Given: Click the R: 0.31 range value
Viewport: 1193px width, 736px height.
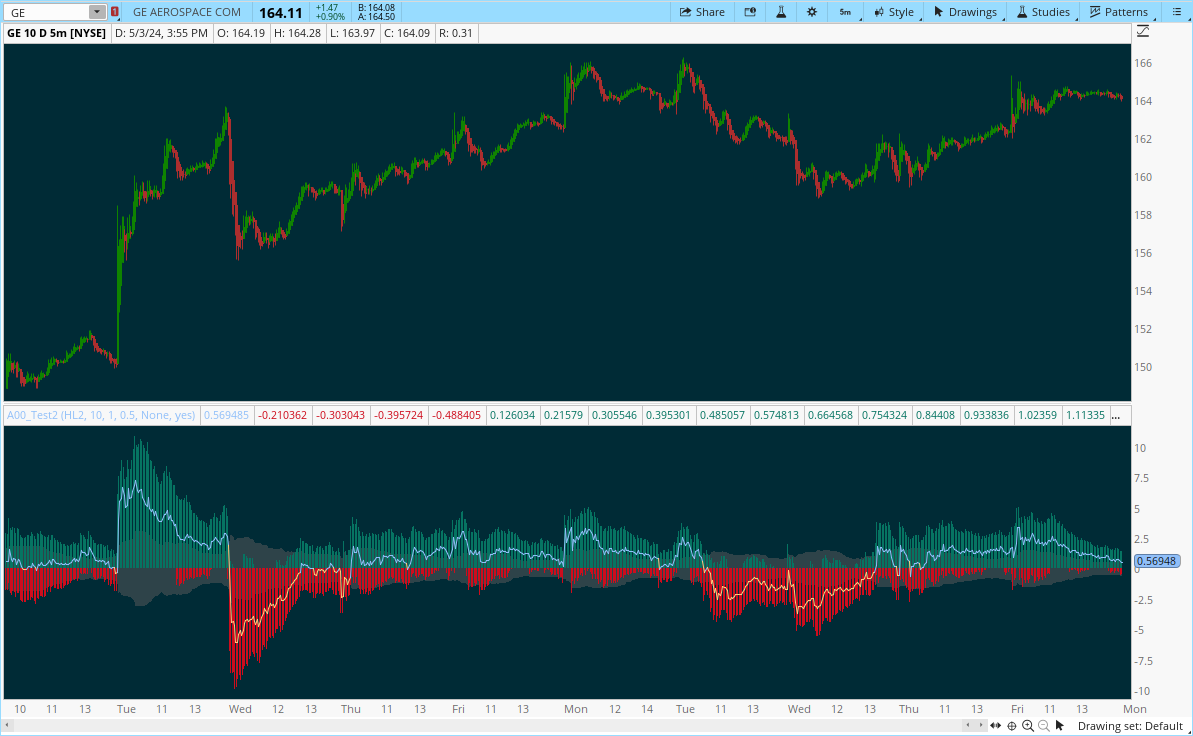Looking at the screenshot, I should pyautogui.click(x=456, y=33).
